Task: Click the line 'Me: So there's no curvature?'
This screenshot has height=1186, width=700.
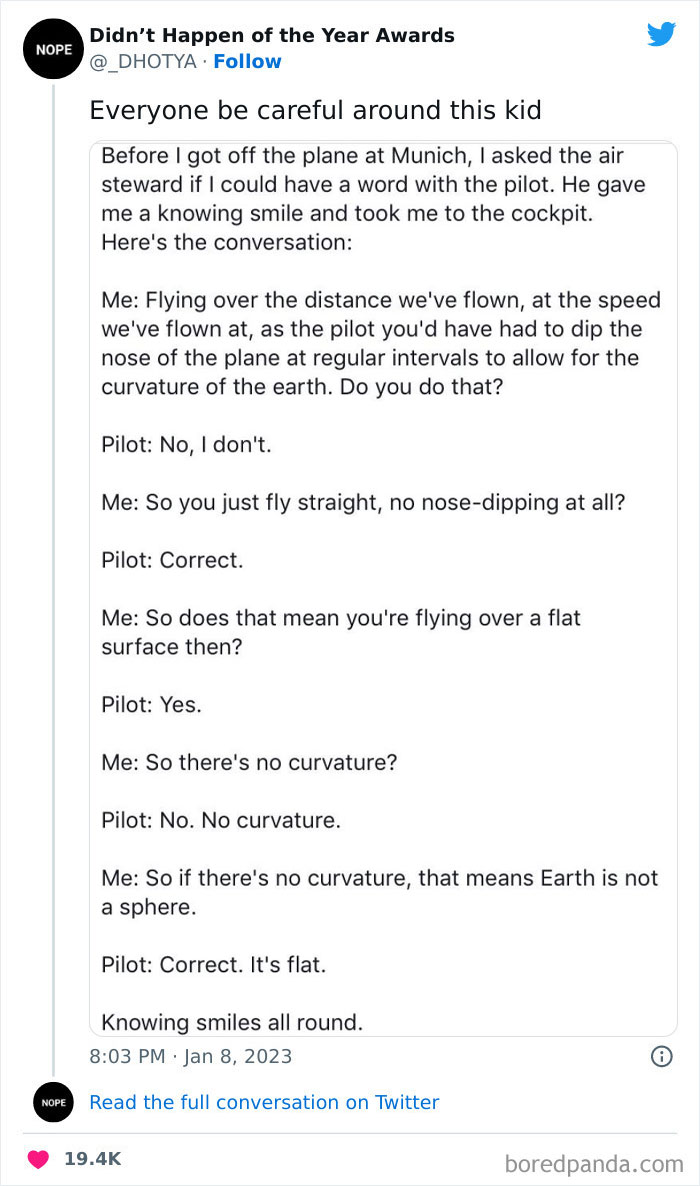Action: (250, 762)
